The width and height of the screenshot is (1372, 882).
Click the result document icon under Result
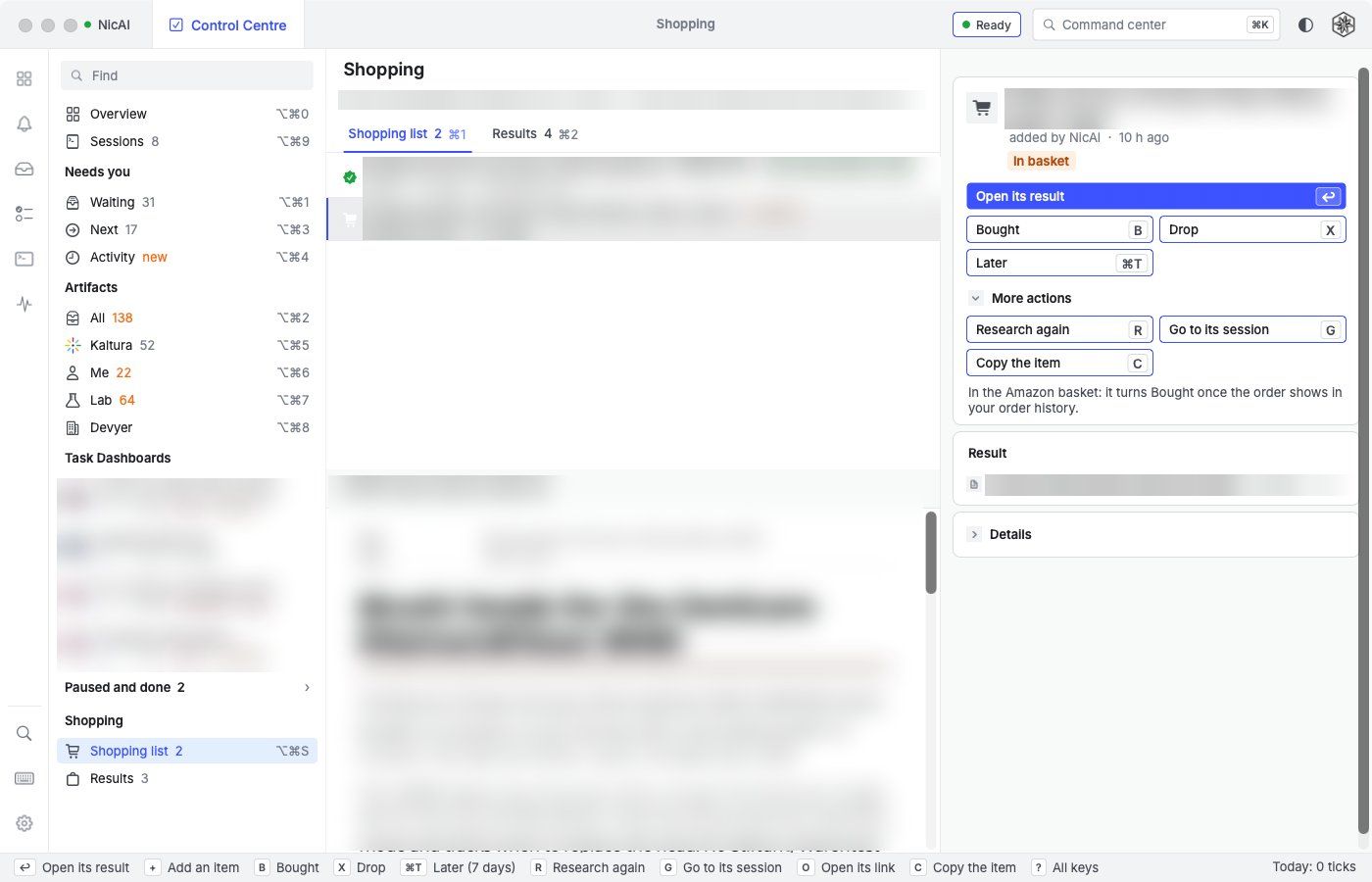[x=974, y=484]
